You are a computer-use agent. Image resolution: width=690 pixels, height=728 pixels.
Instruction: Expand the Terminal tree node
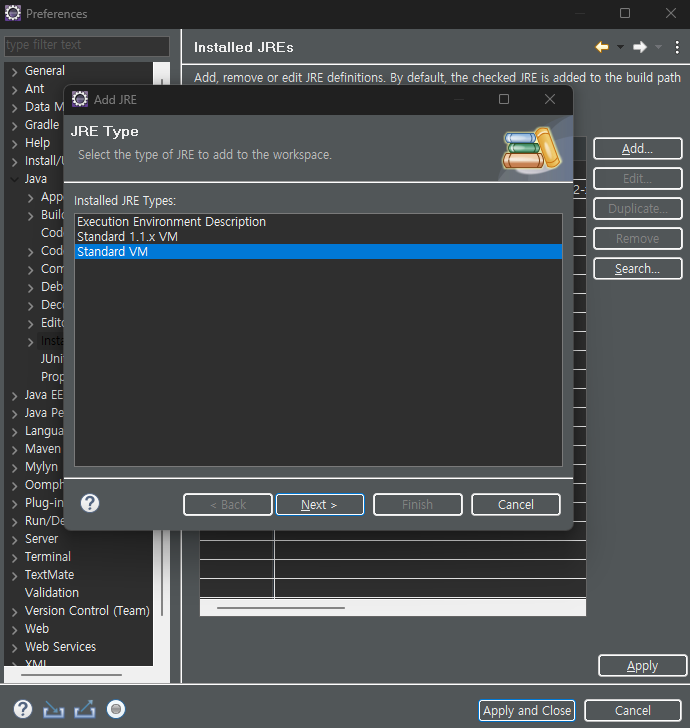point(15,558)
